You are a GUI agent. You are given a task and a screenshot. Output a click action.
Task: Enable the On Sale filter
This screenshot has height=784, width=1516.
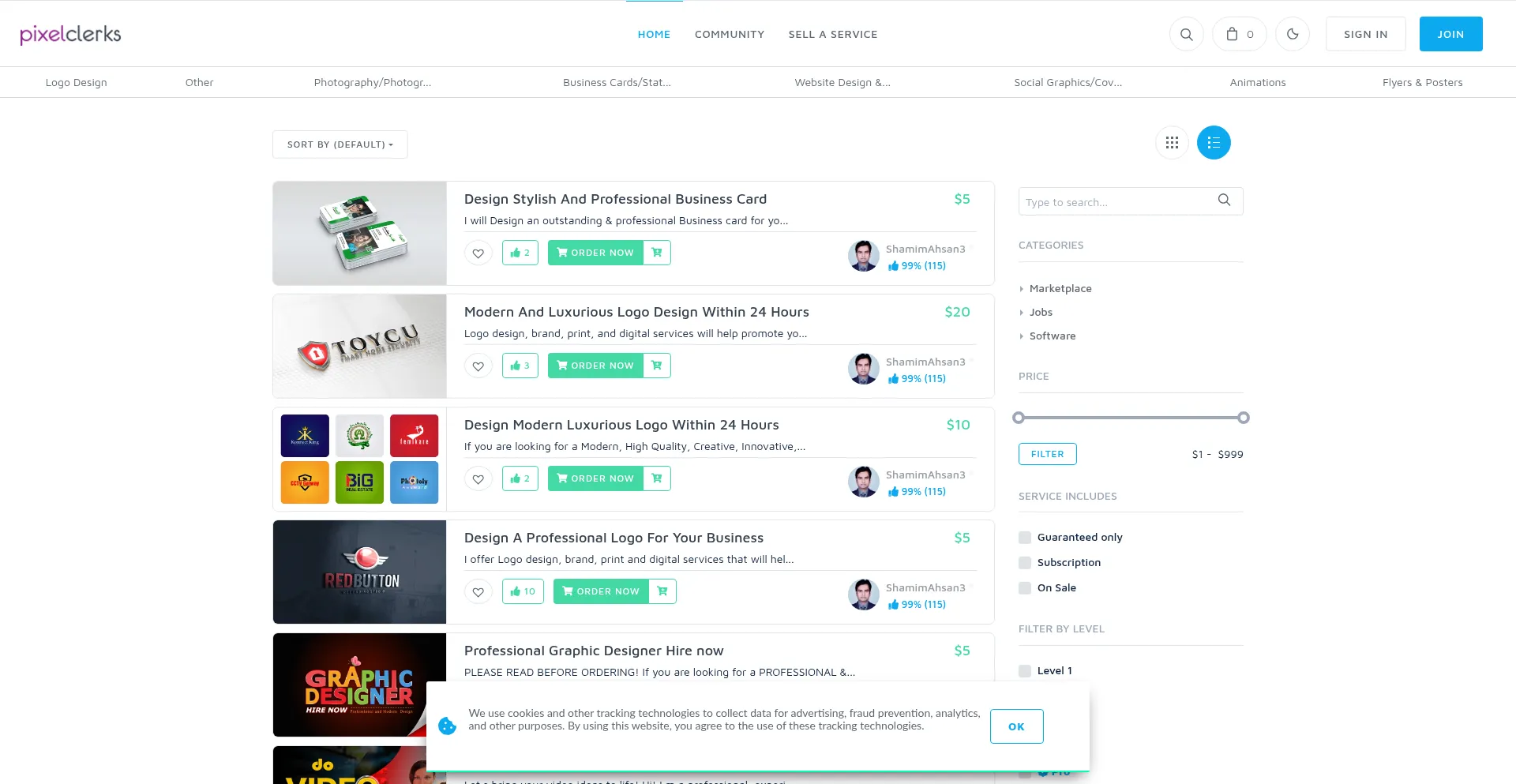click(1025, 588)
